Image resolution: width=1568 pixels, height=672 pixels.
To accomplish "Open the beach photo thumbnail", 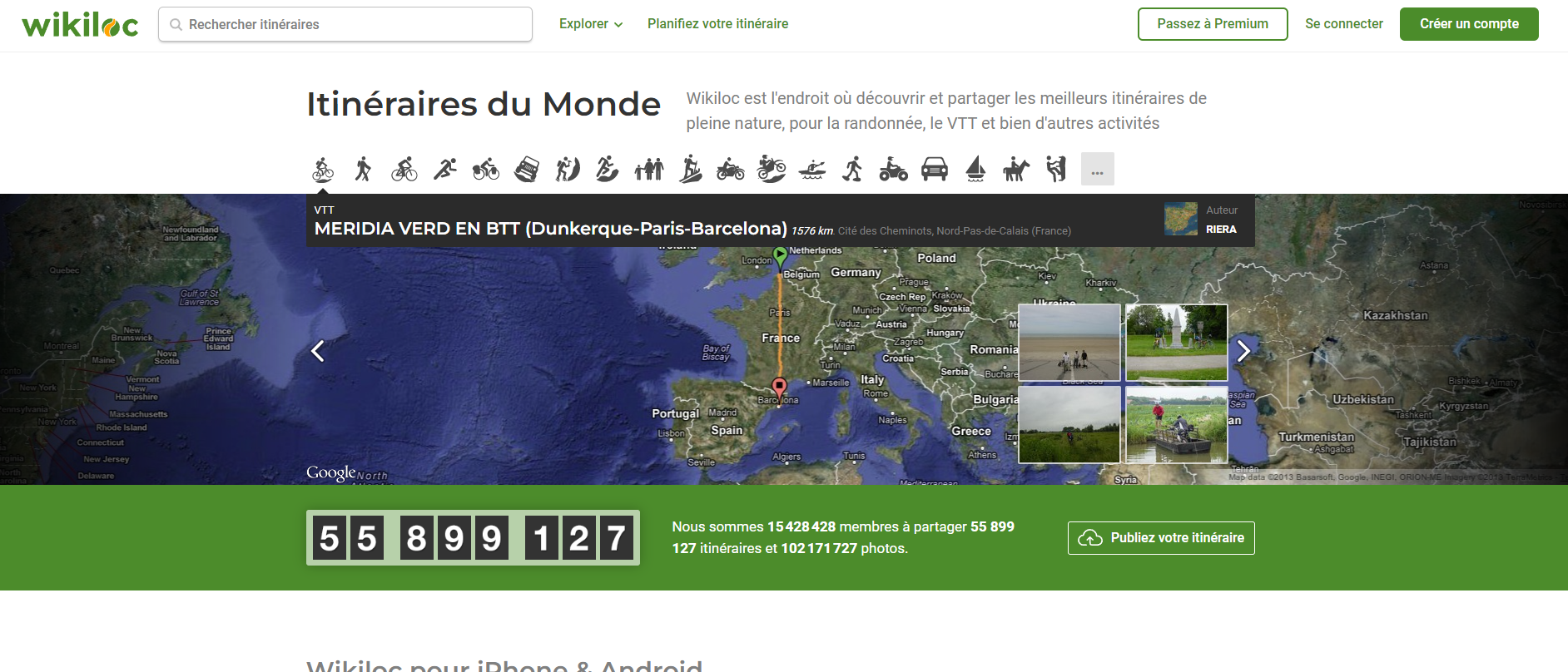I will point(1069,343).
